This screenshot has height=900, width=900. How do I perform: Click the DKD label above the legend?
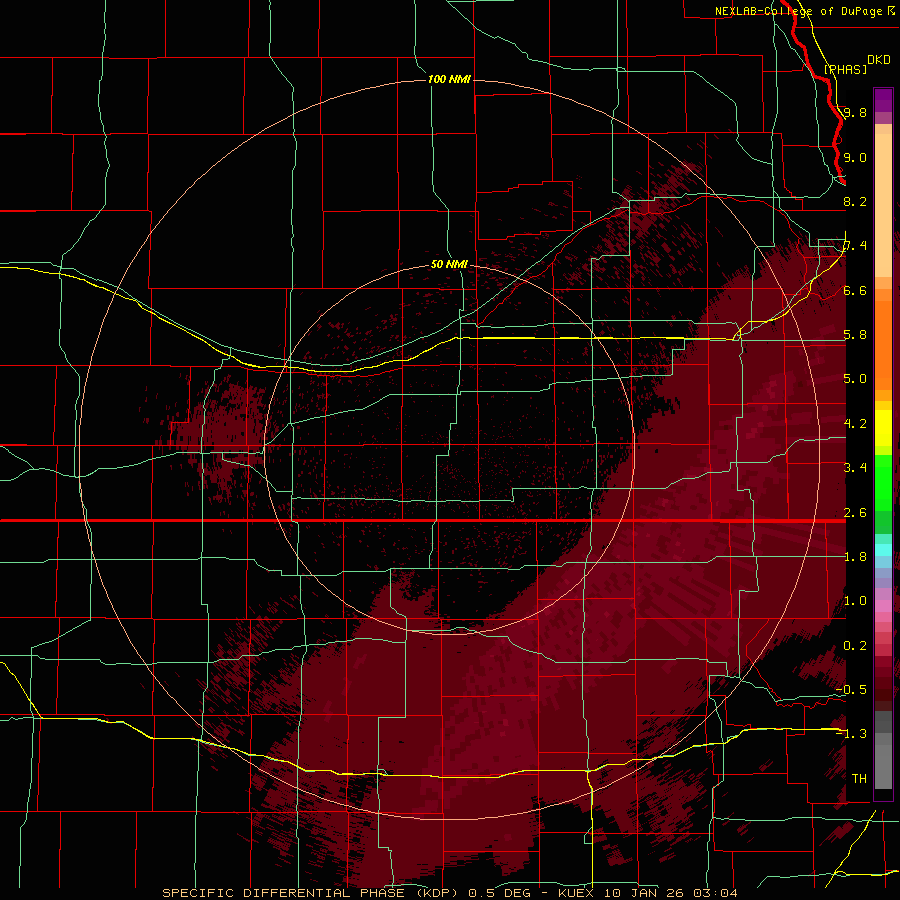click(879, 60)
